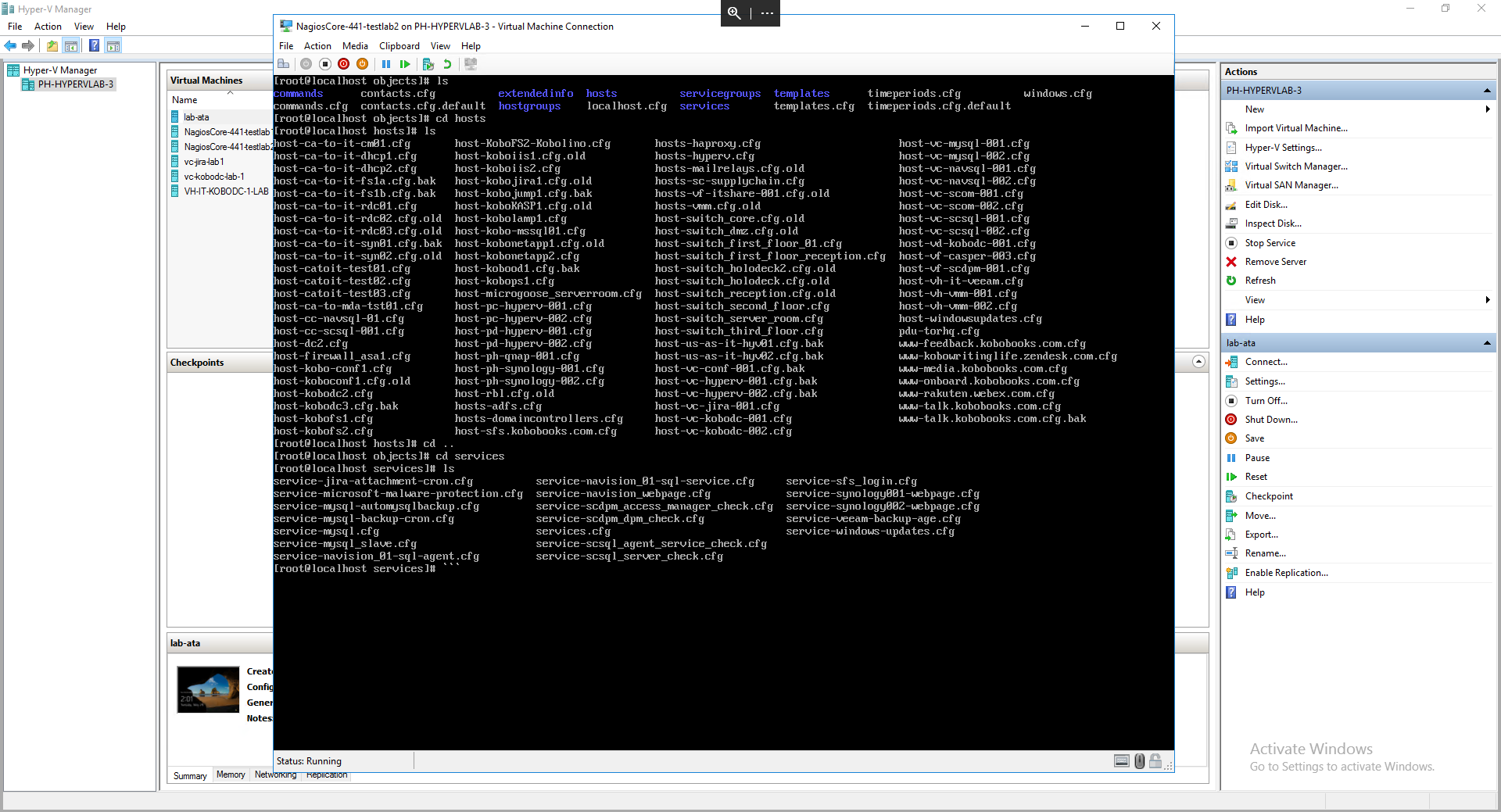Open Settings... for lab-ata
The height and width of the screenshot is (812, 1501).
(1265, 381)
